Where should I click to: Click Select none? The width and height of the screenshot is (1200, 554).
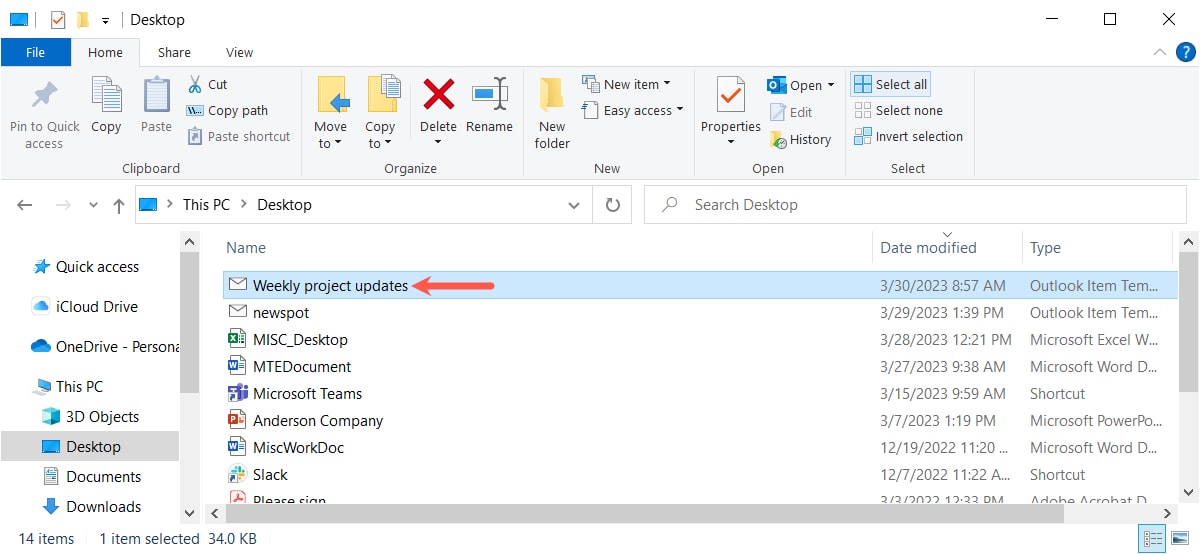(898, 110)
